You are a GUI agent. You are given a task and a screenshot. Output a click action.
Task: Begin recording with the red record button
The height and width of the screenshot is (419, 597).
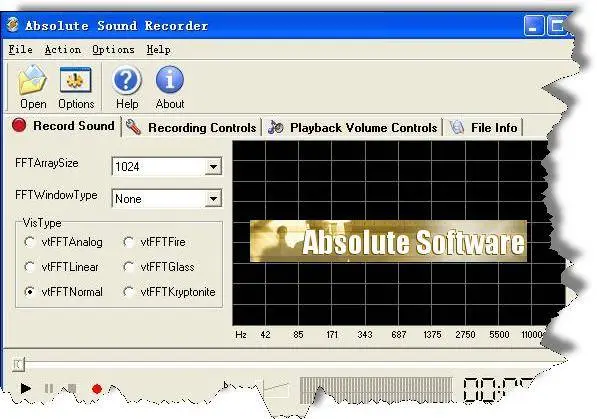pyautogui.click(x=97, y=389)
